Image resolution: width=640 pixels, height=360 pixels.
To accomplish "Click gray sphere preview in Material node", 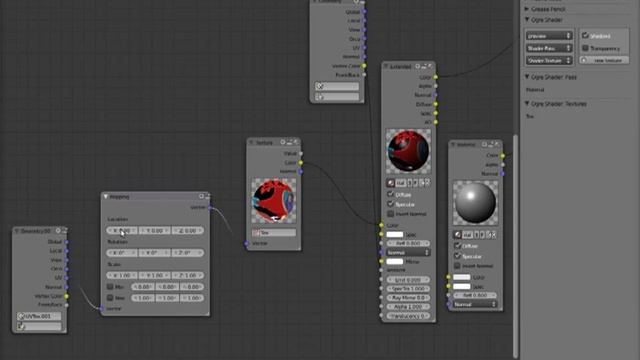I will point(476,203).
